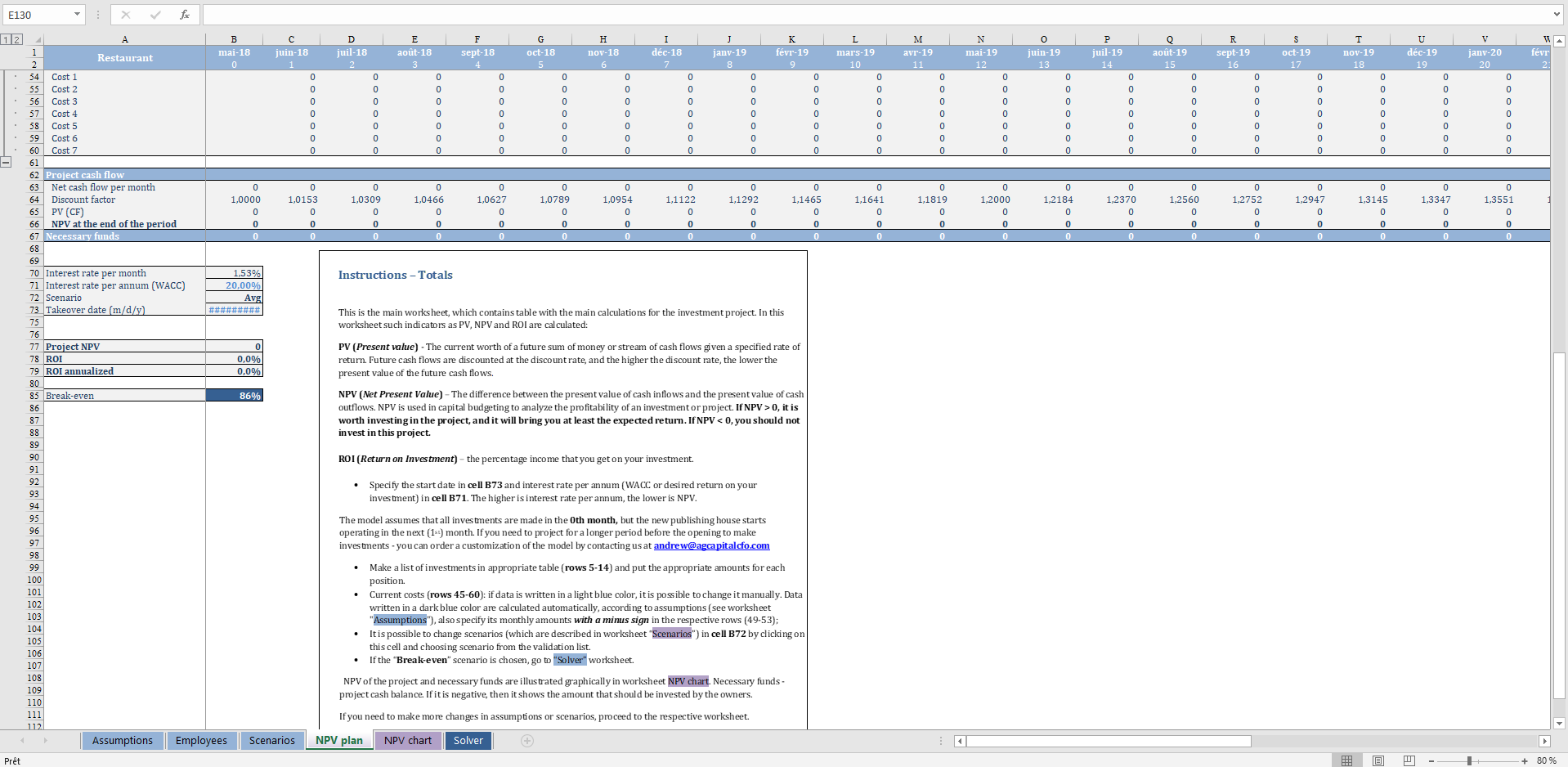Open the NPV chart sheet tab
This screenshot has width=1568, height=767.
click(x=408, y=741)
